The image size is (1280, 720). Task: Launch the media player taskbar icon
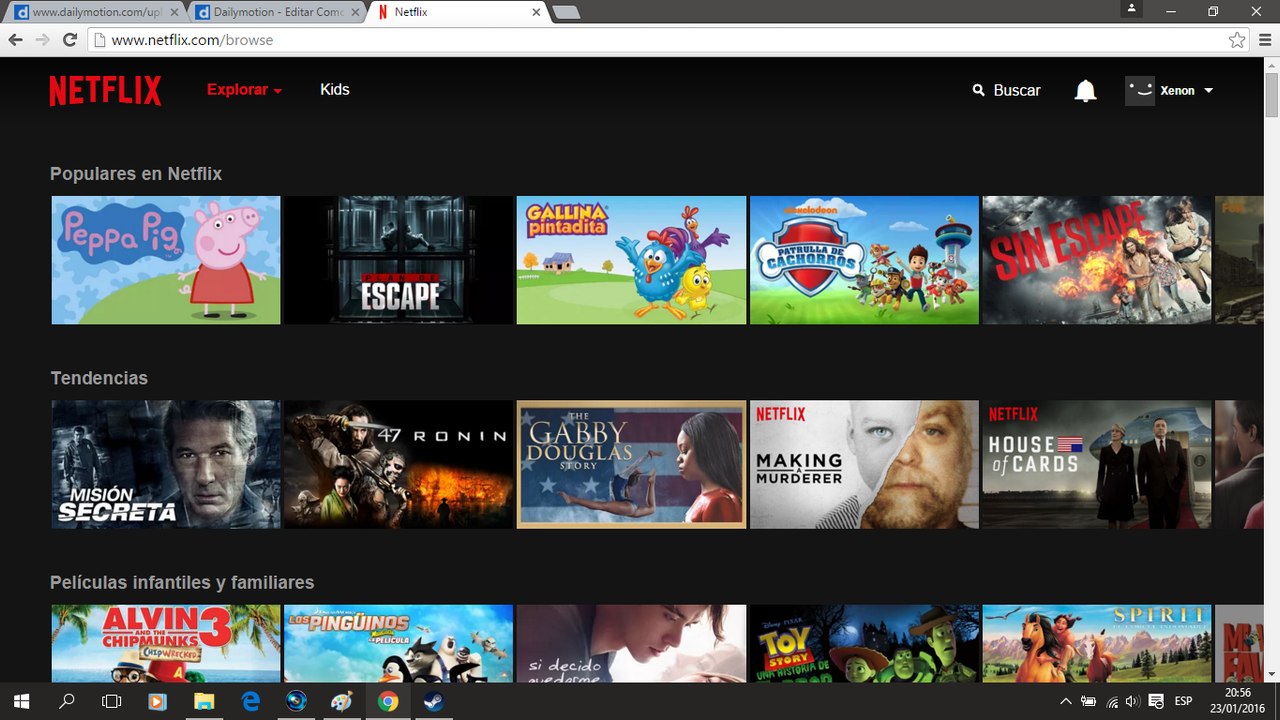tap(157, 701)
